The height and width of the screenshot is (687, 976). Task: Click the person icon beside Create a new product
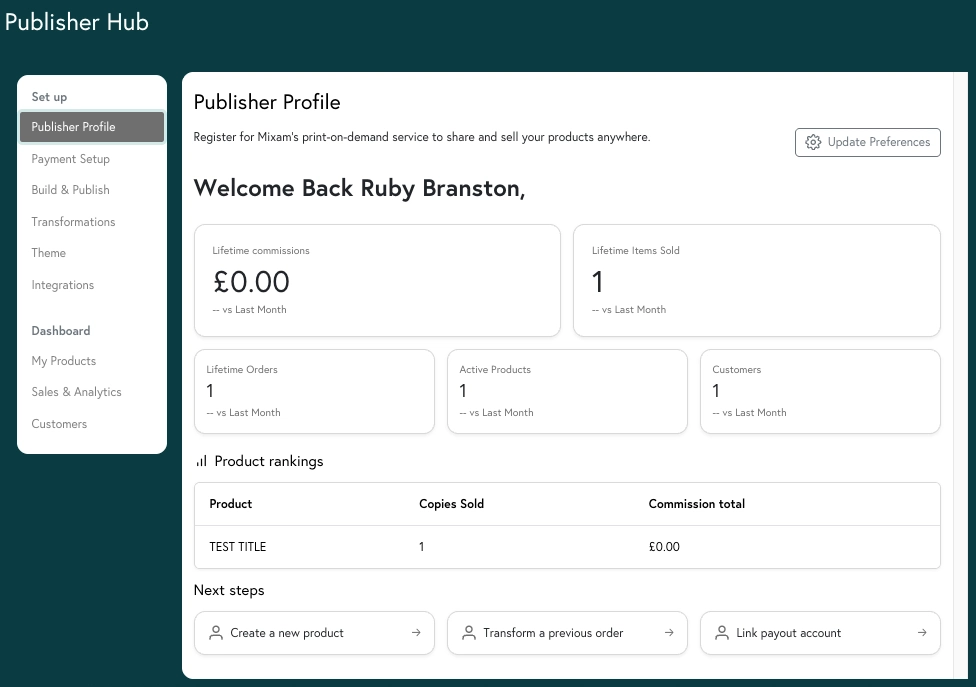(216, 633)
